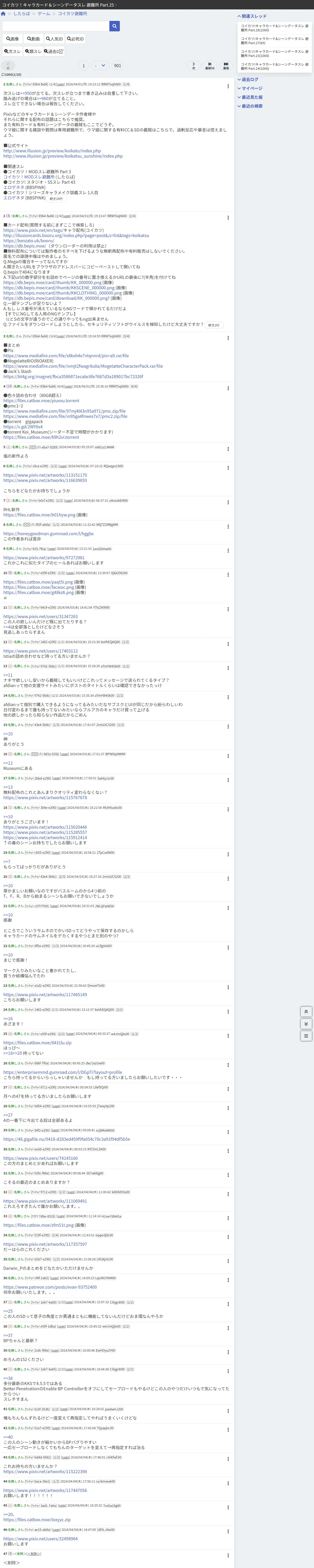Collapse the 関連スレッド section
The width and height of the screenshot is (314, 1568).
click(x=252, y=16)
